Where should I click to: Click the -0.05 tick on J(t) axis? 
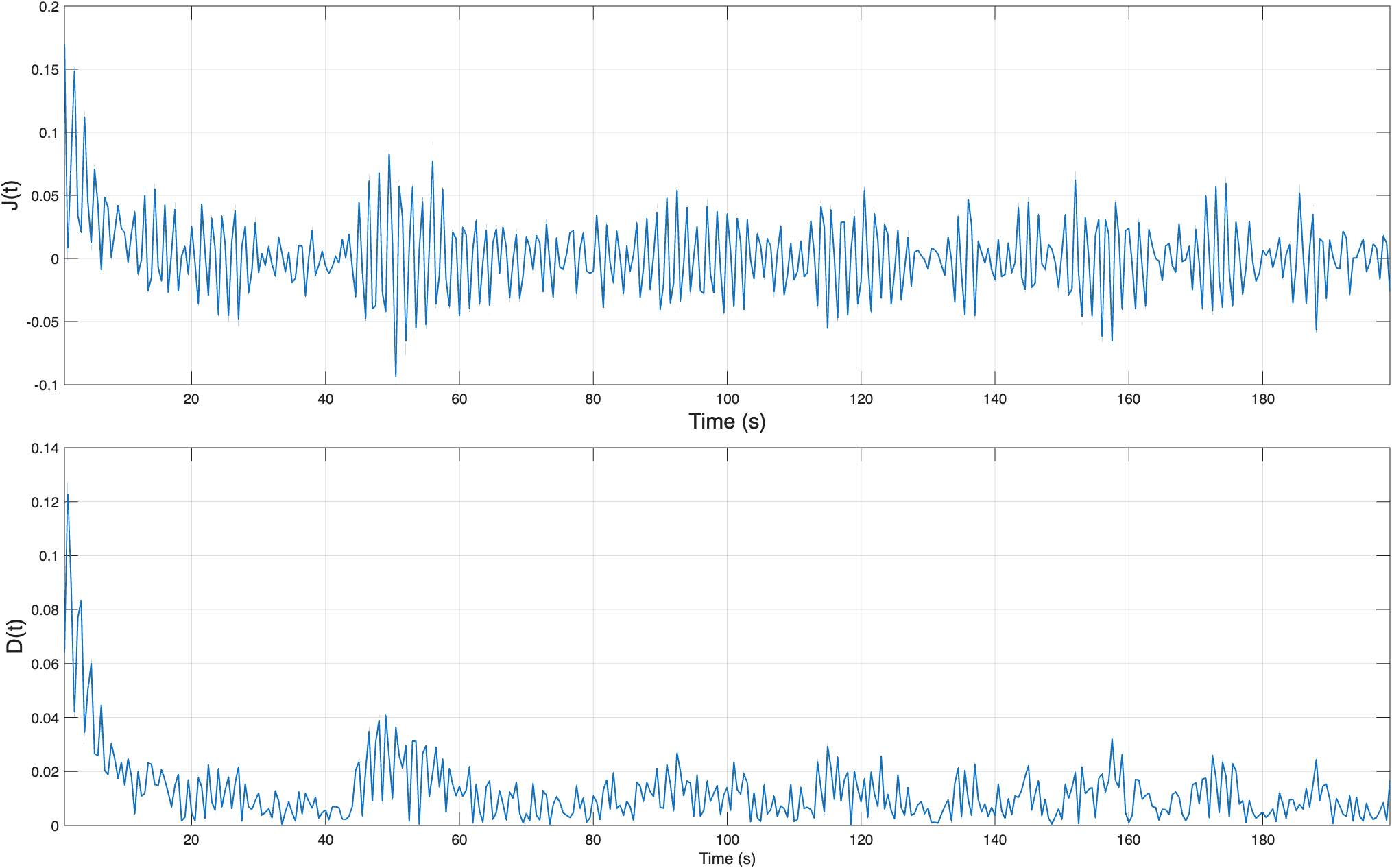[43, 322]
